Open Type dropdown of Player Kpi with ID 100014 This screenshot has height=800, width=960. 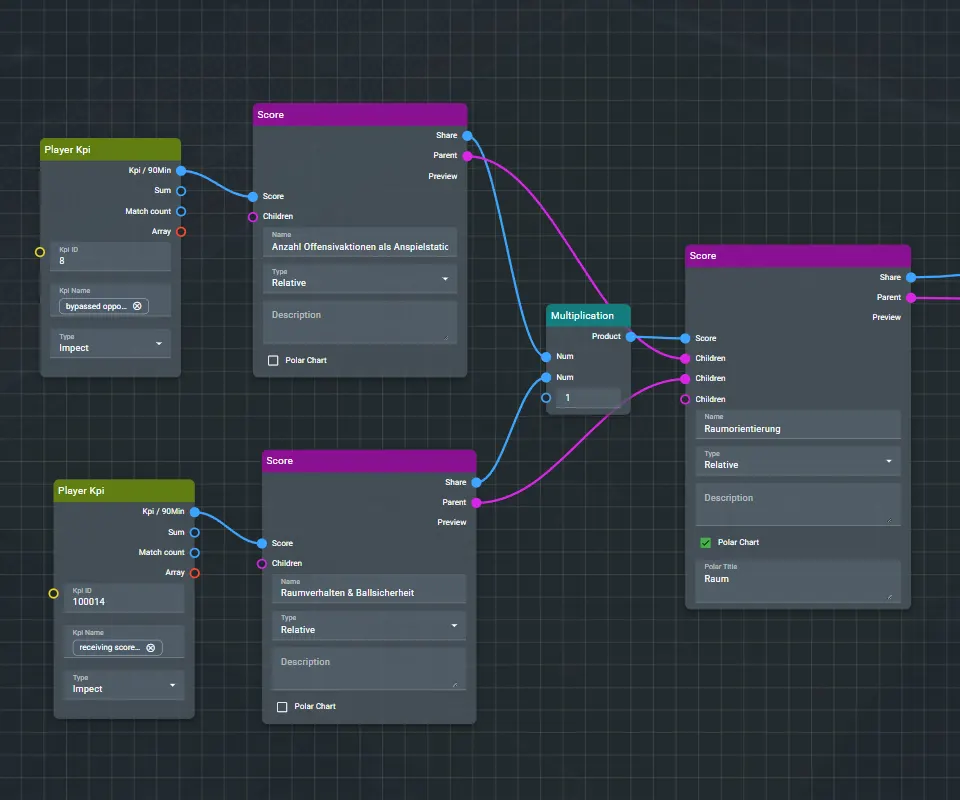(124, 685)
